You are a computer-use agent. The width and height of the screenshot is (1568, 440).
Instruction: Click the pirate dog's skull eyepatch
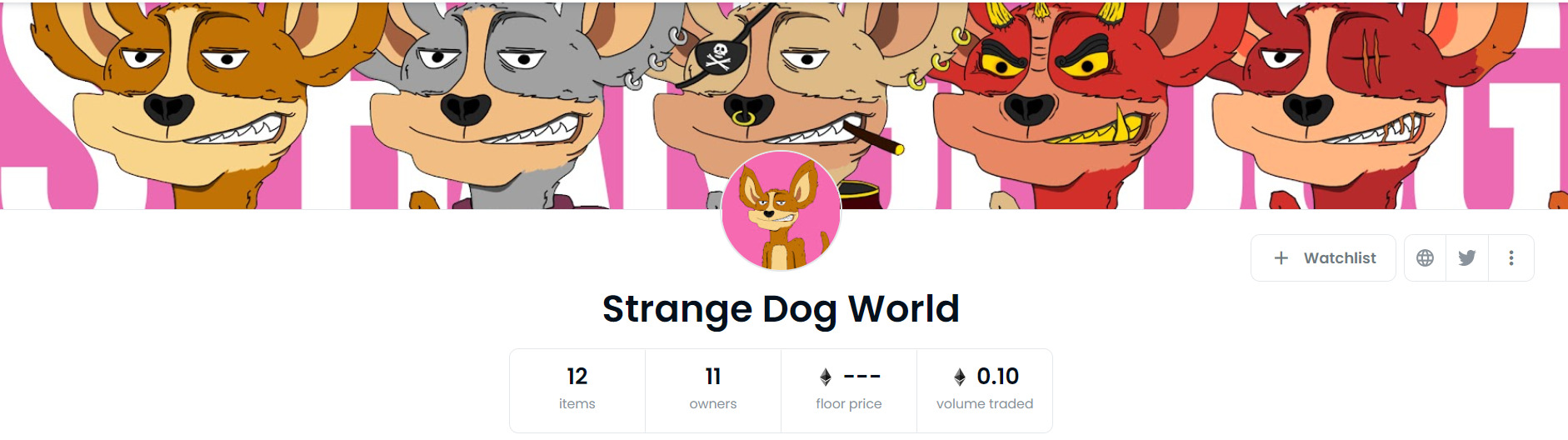click(x=718, y=56)
